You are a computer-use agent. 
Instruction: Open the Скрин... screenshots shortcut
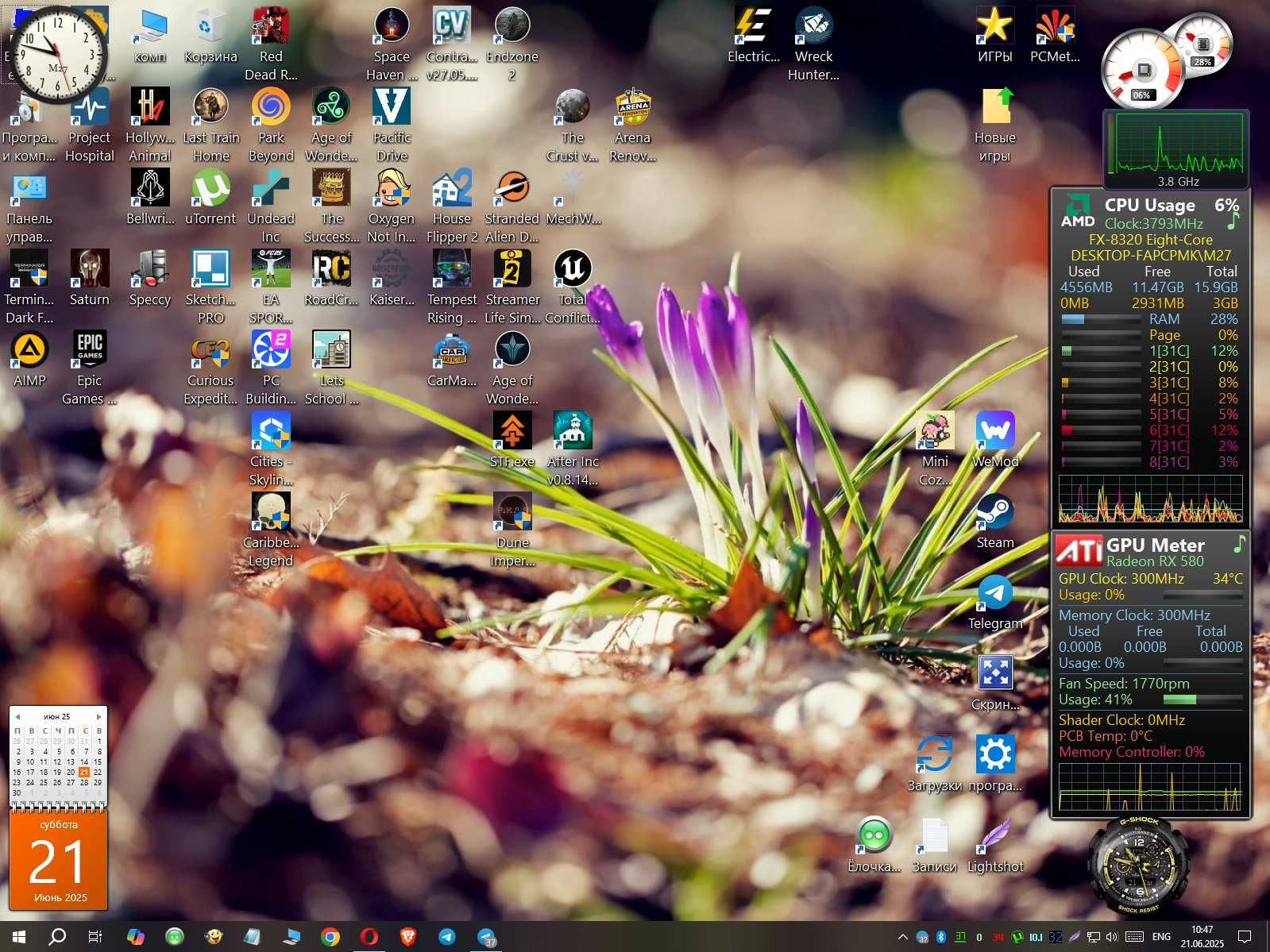(x=994, y=684)
